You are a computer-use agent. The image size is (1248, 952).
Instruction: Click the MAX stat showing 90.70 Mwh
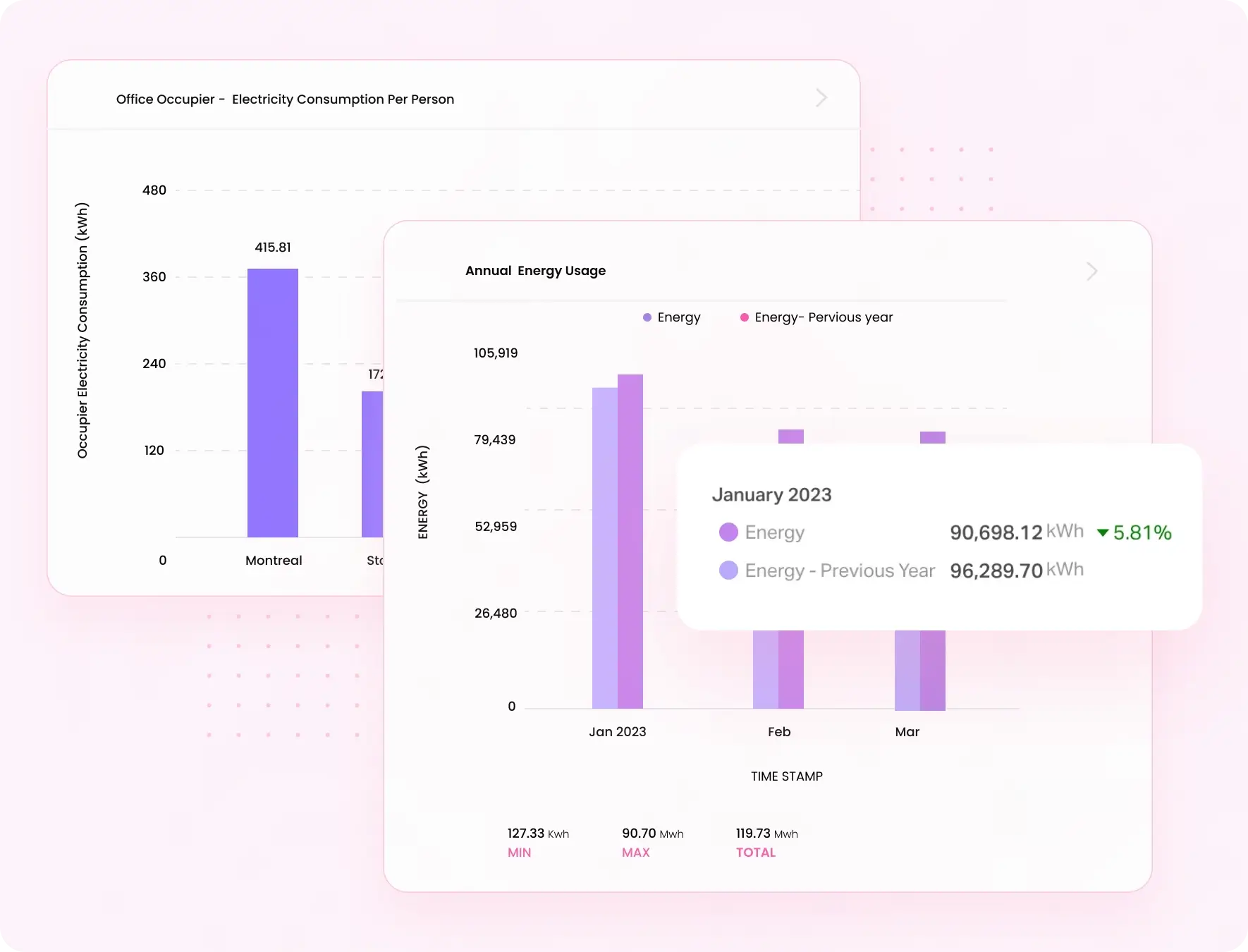[652, 834]
